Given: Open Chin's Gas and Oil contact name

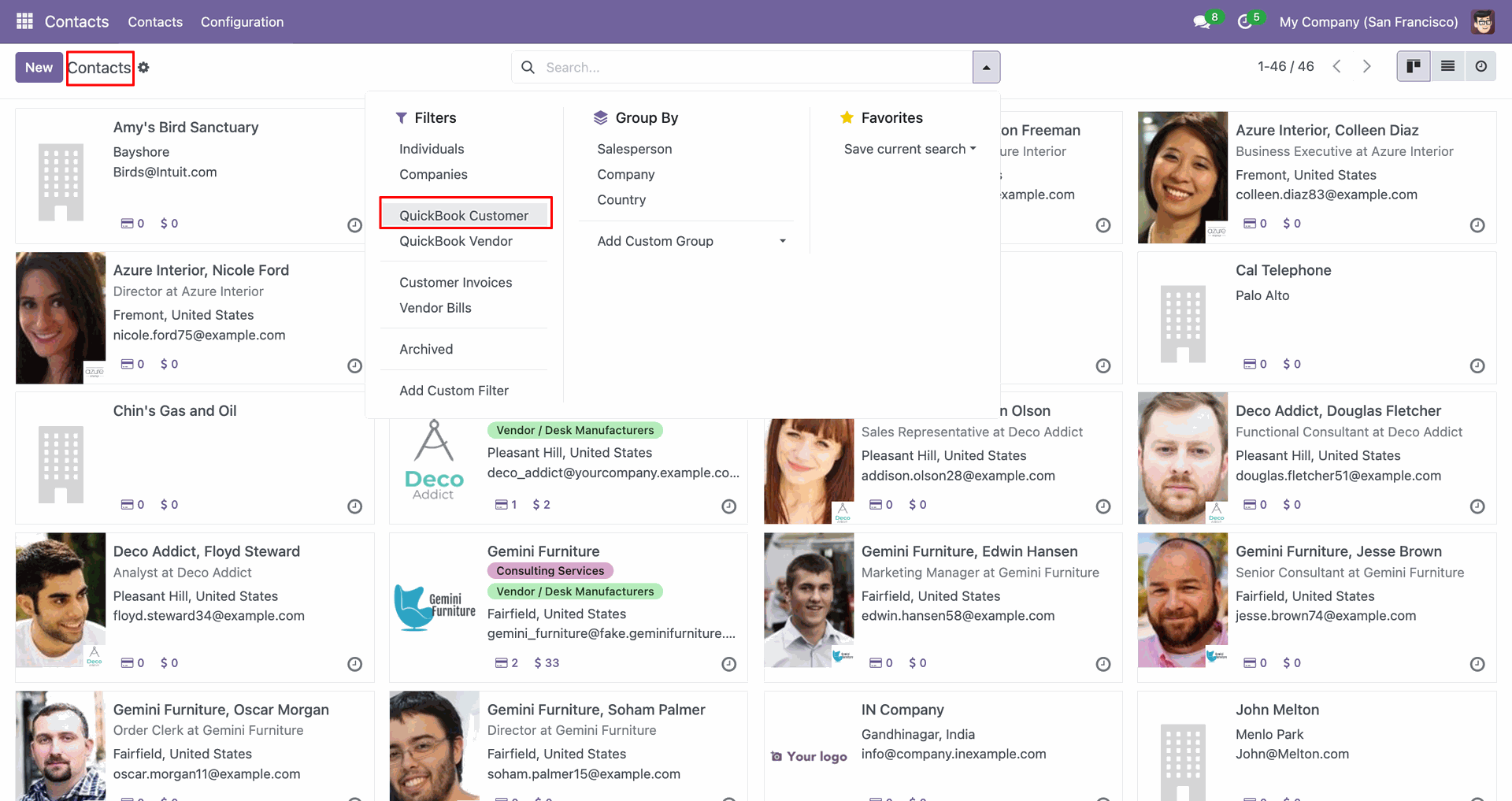Looking at the screenshot, I should pyautogui.click(x=175, y=411).
